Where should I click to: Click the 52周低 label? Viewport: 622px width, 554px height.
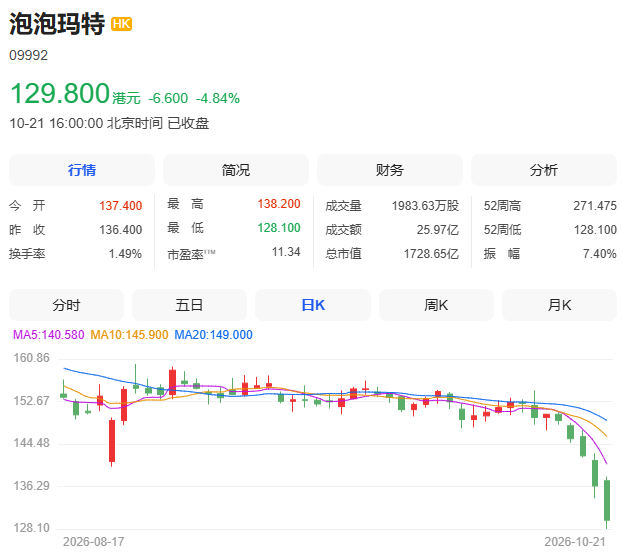502,230
